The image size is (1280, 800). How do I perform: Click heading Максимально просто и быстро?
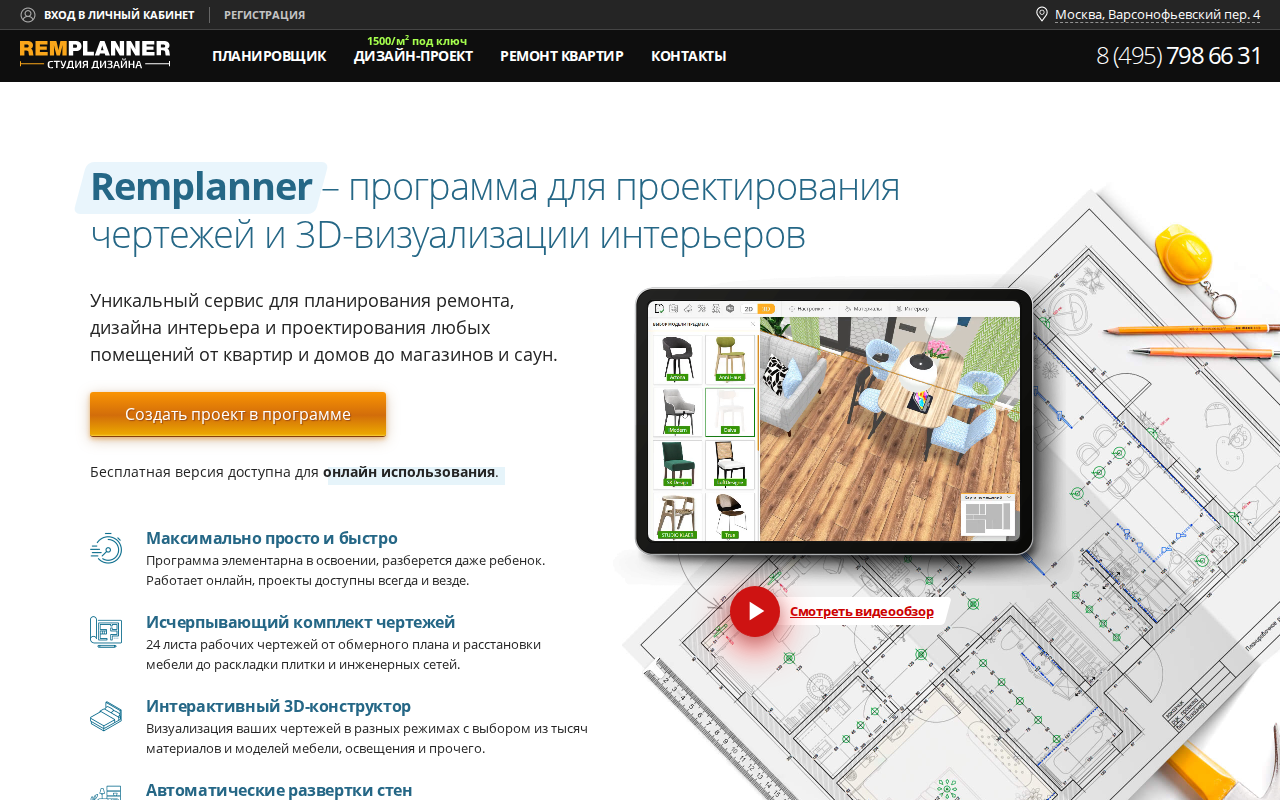click(272, 538)
